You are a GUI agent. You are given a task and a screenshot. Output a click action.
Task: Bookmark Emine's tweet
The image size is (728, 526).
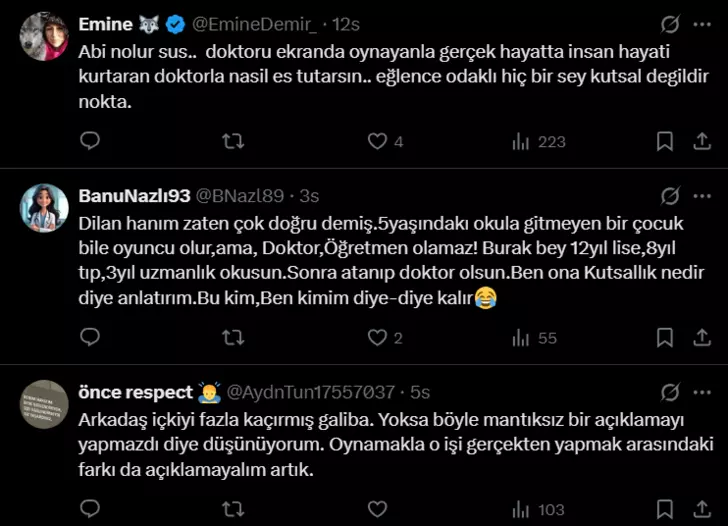click(664, 142)
